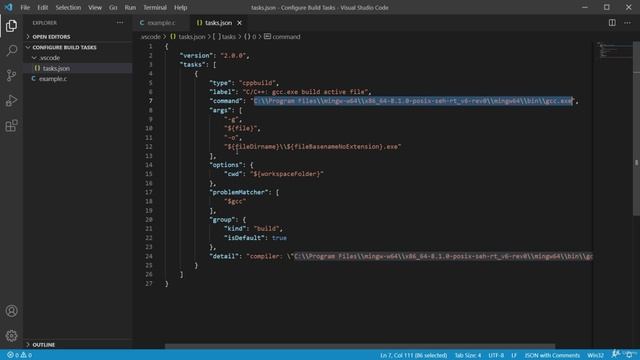Click the VS Code logo icon
Screen dimensions: 640x360
pyautogui.click(x=9, y=7)
